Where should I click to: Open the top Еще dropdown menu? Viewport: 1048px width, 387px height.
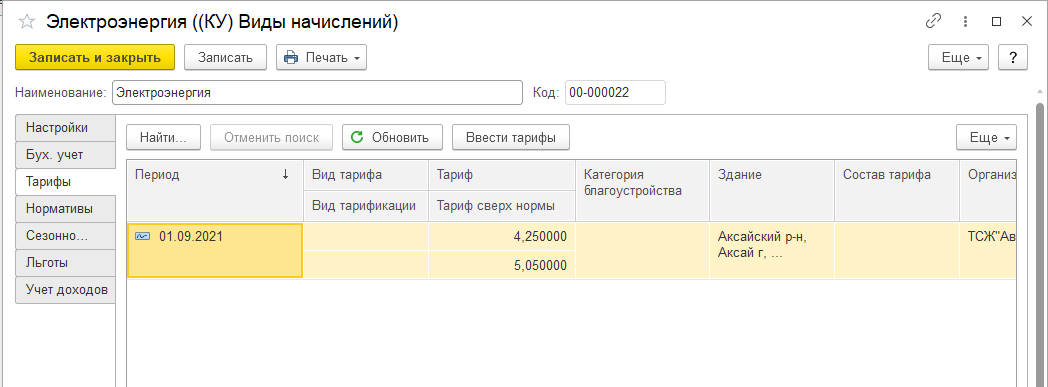(x=958, y=57)
